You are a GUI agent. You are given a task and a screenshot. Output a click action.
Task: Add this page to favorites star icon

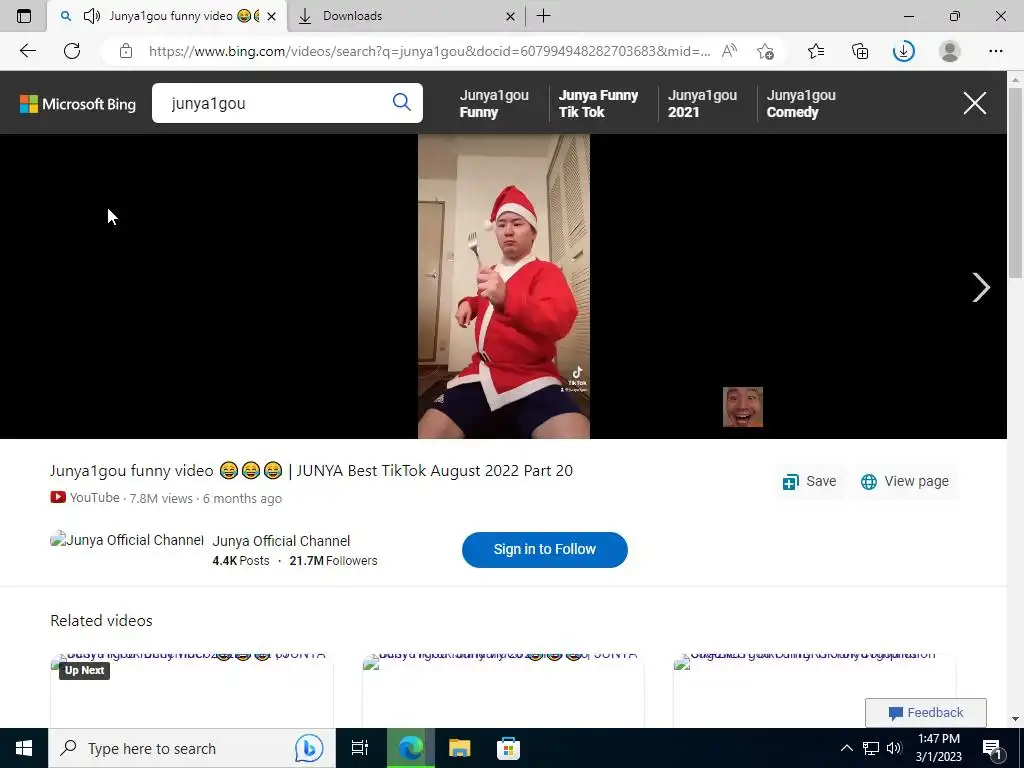(765, 51)
